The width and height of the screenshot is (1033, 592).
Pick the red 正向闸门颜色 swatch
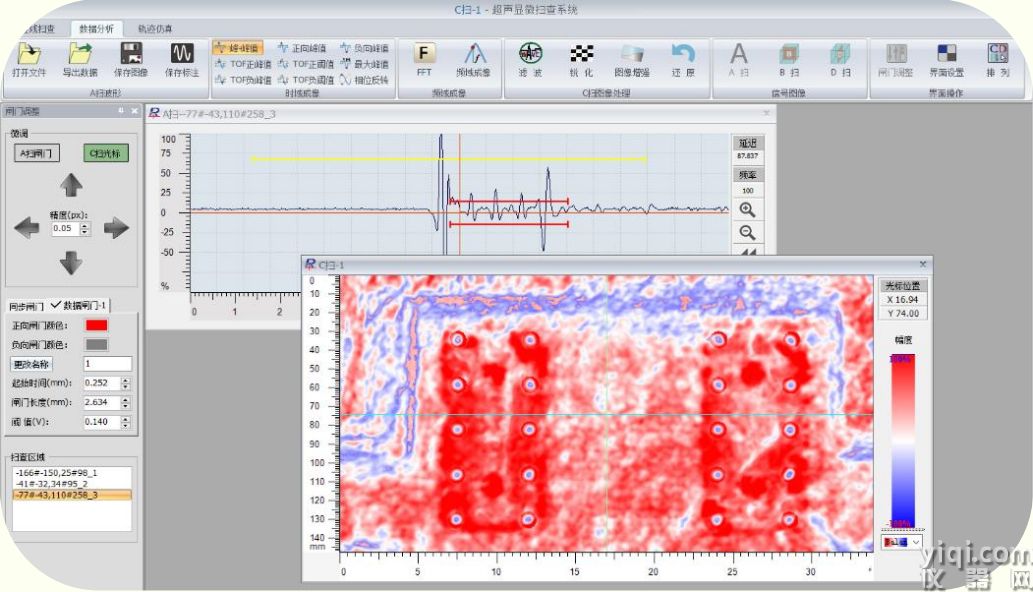pyautogui.click(x=96, y=325)
